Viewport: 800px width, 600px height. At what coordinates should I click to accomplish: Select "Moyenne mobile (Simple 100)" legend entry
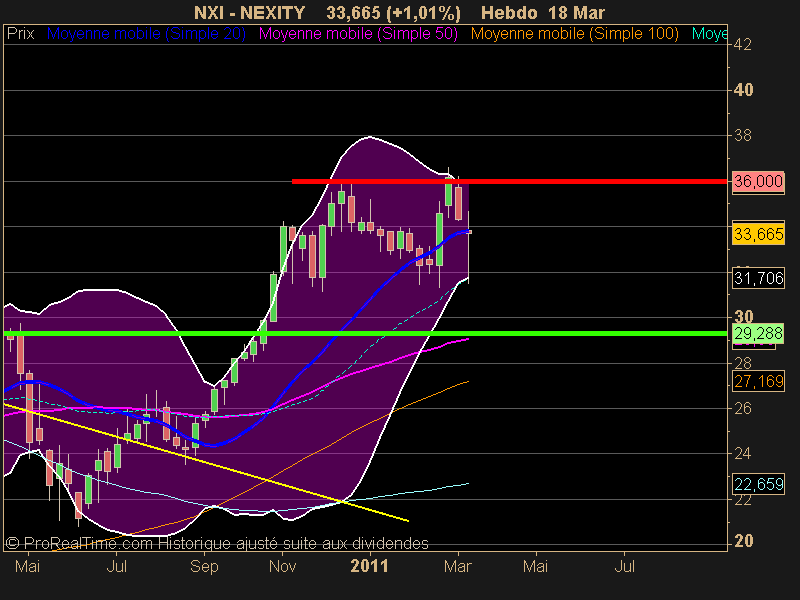[x=575, y=34]
